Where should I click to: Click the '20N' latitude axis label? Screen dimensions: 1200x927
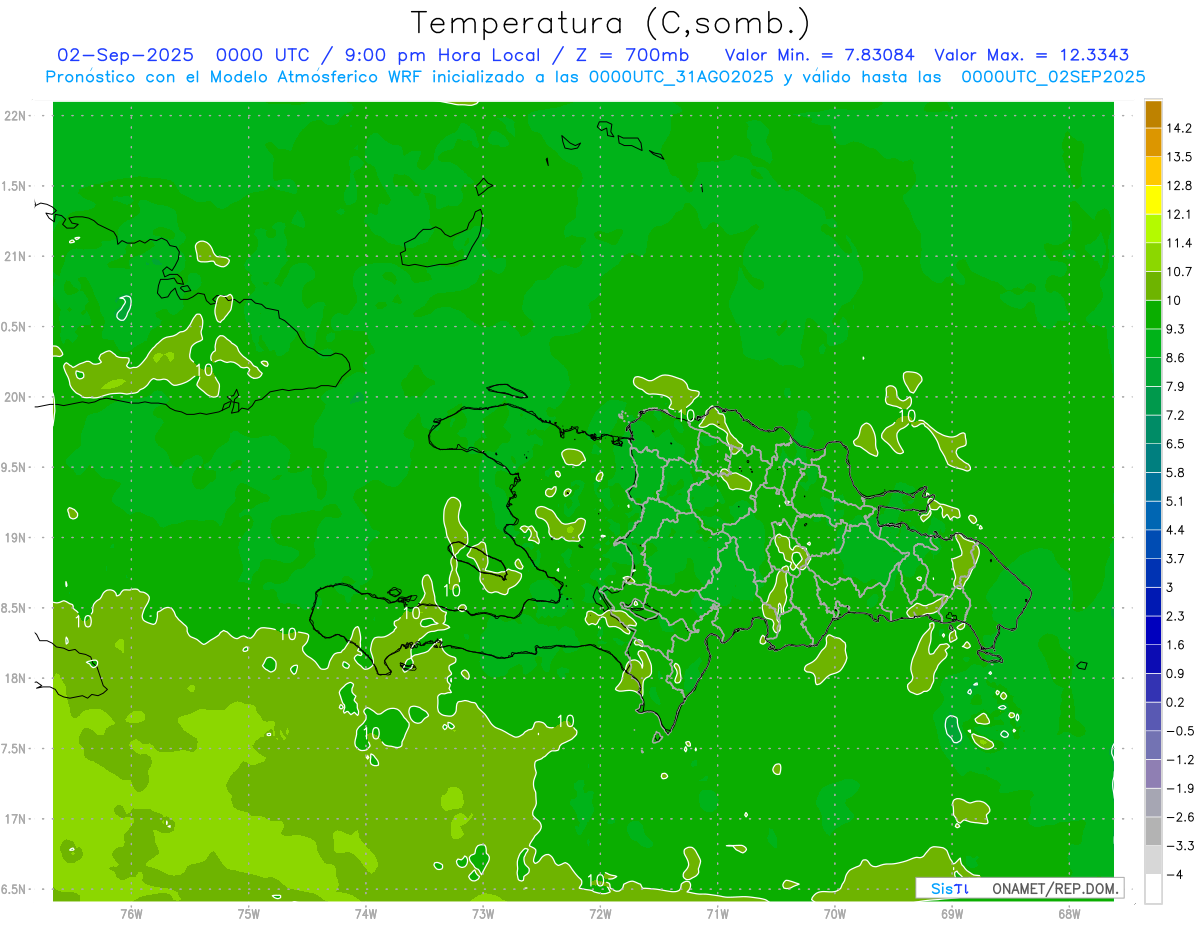[14, 397]
